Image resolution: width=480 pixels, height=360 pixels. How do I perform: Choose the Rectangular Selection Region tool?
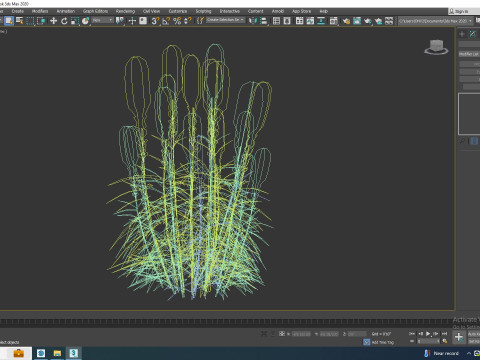pos(30,21)
